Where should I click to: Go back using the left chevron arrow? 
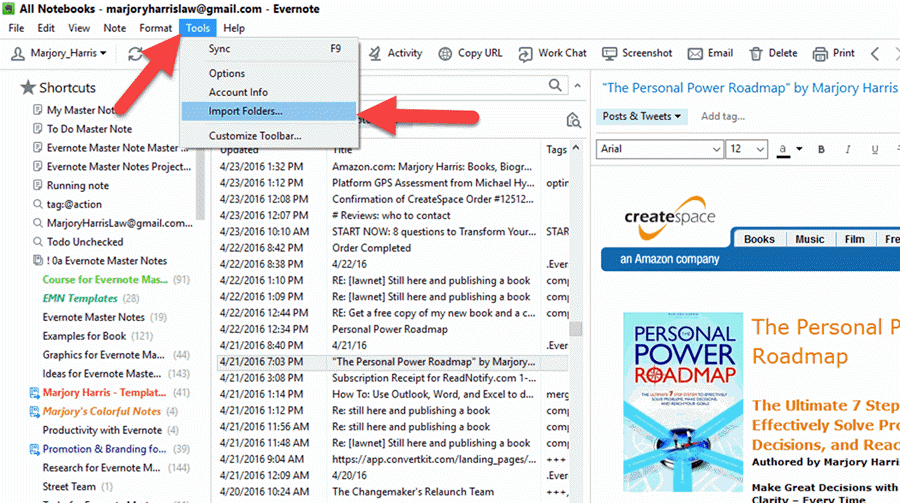[875, 54]
